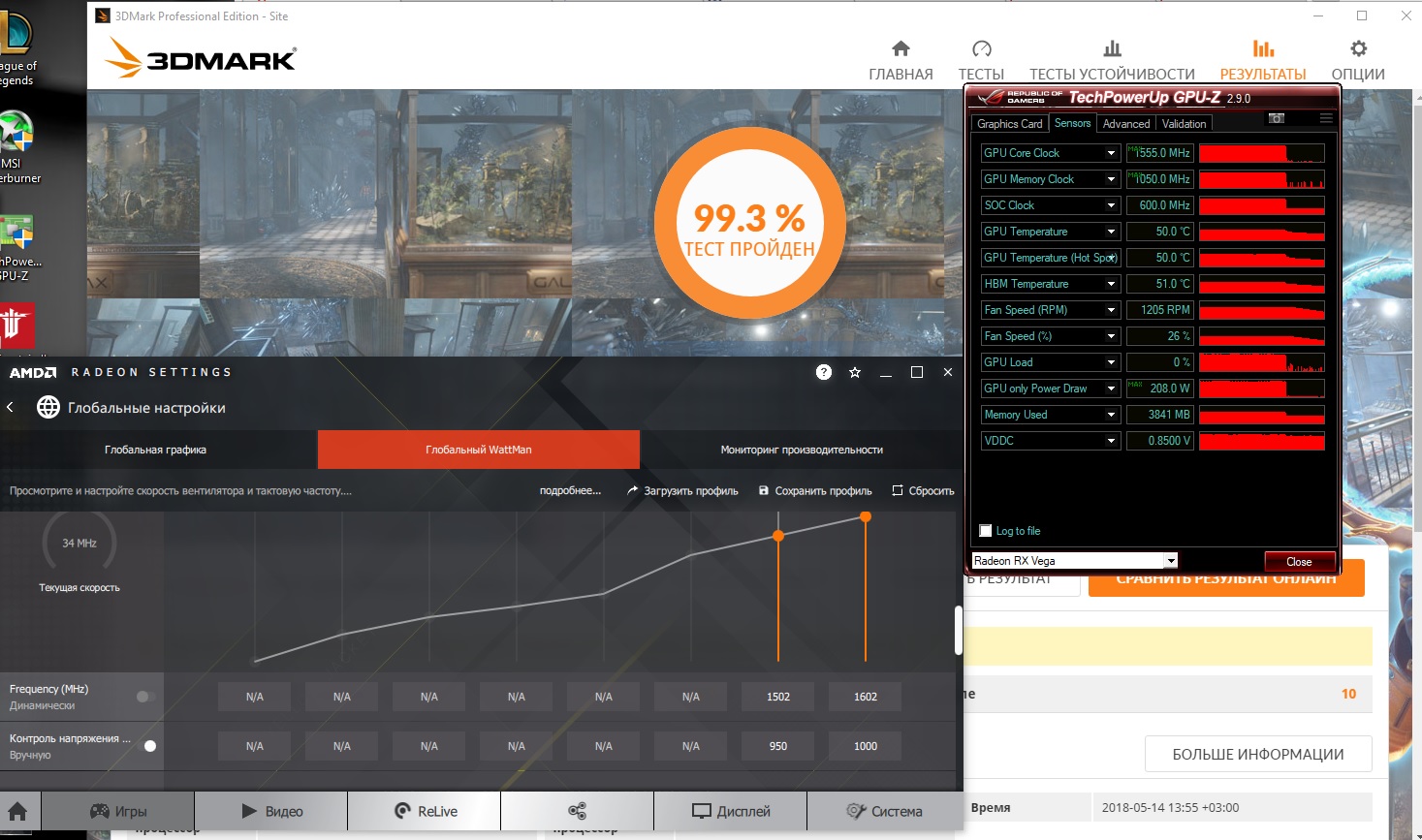The image size is (1422, 840).
Task: Click the Radeon Settings vertical scrollbar
Action: click(959, 631)
